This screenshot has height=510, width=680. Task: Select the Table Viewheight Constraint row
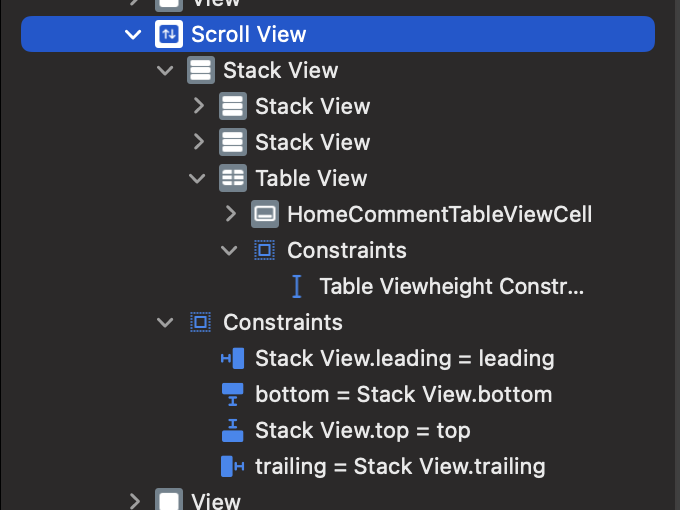(450, 287)
